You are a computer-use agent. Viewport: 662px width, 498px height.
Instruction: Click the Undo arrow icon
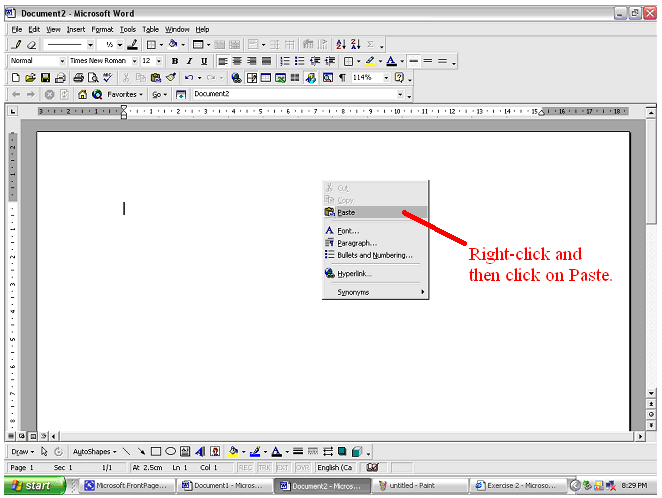(189, 78)
